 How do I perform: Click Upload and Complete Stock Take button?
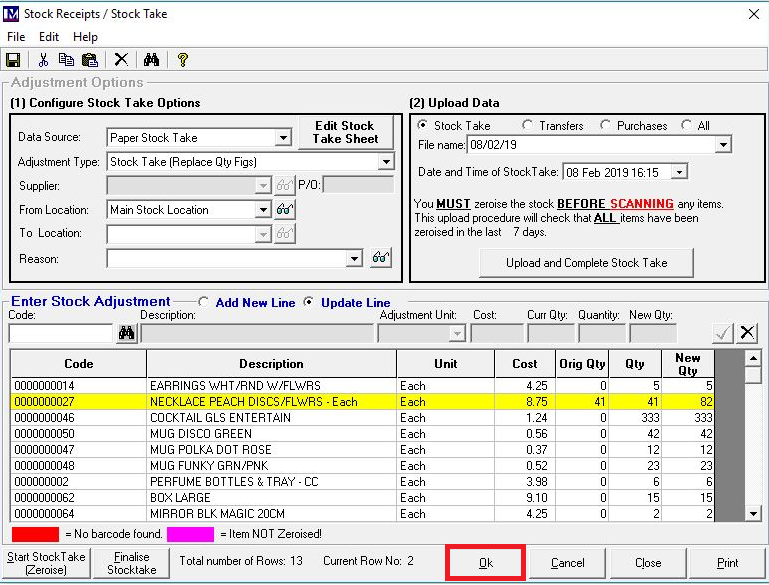point(586,263)
